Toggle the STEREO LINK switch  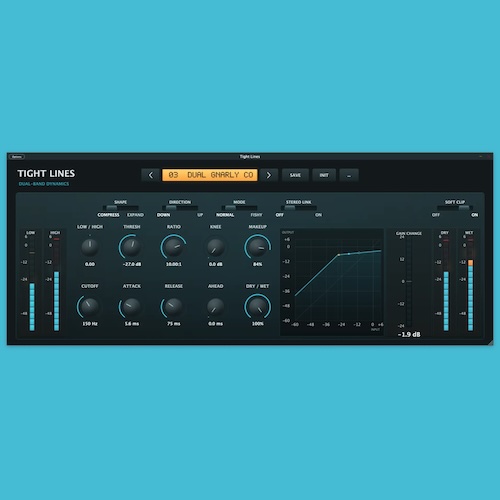(x=299, y=208)
